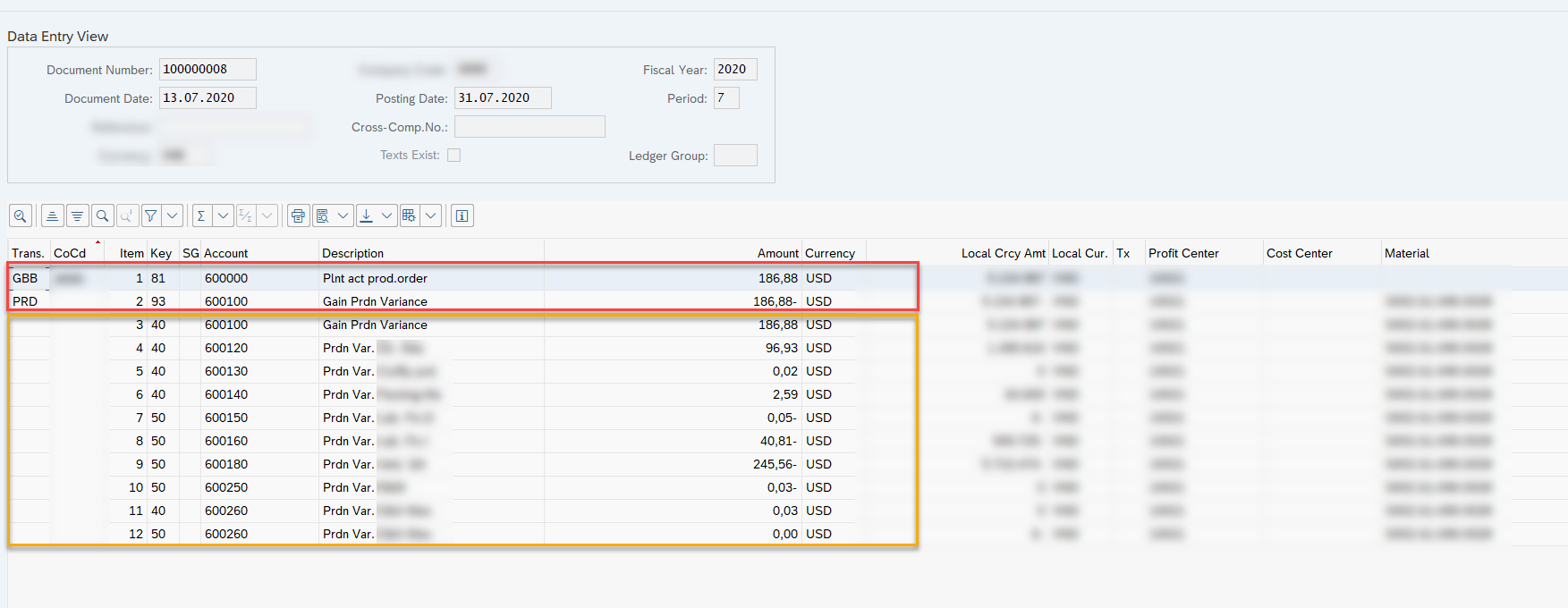Toggle the Texts Exist checkbox
This screenshot has width=1568, height=608.
click(x=453, y=156)
